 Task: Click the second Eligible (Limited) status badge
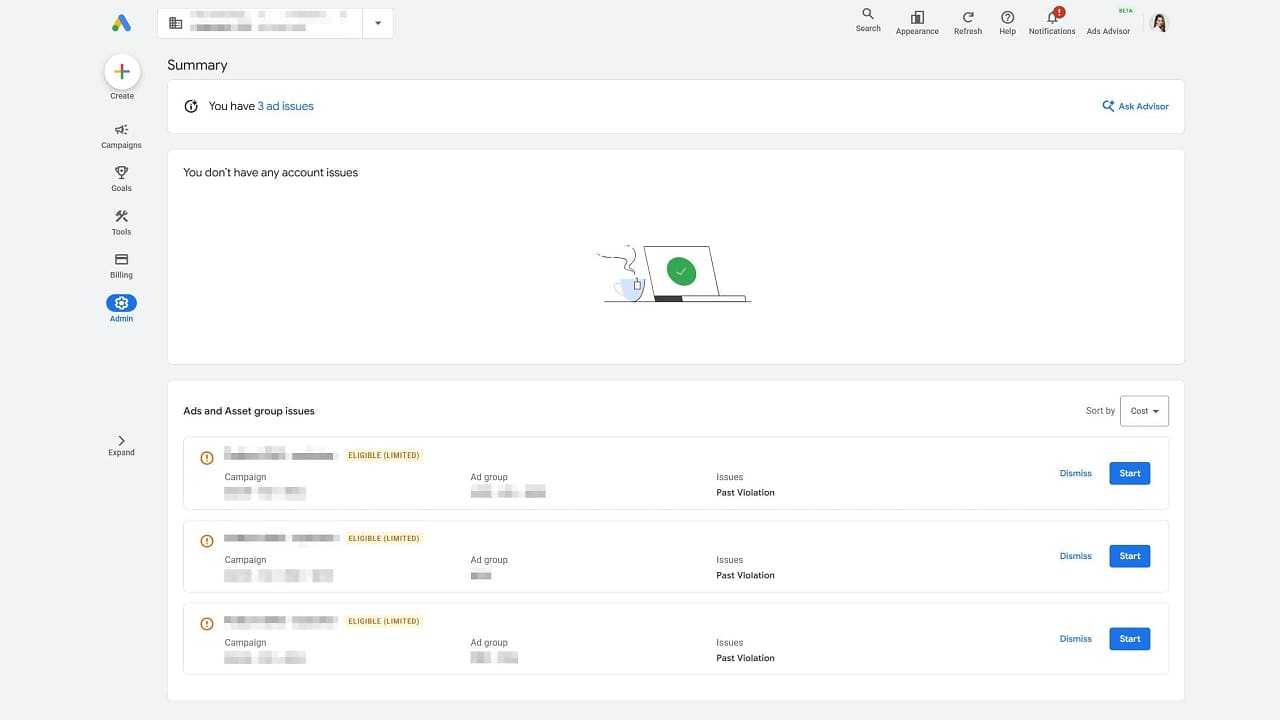384,538
